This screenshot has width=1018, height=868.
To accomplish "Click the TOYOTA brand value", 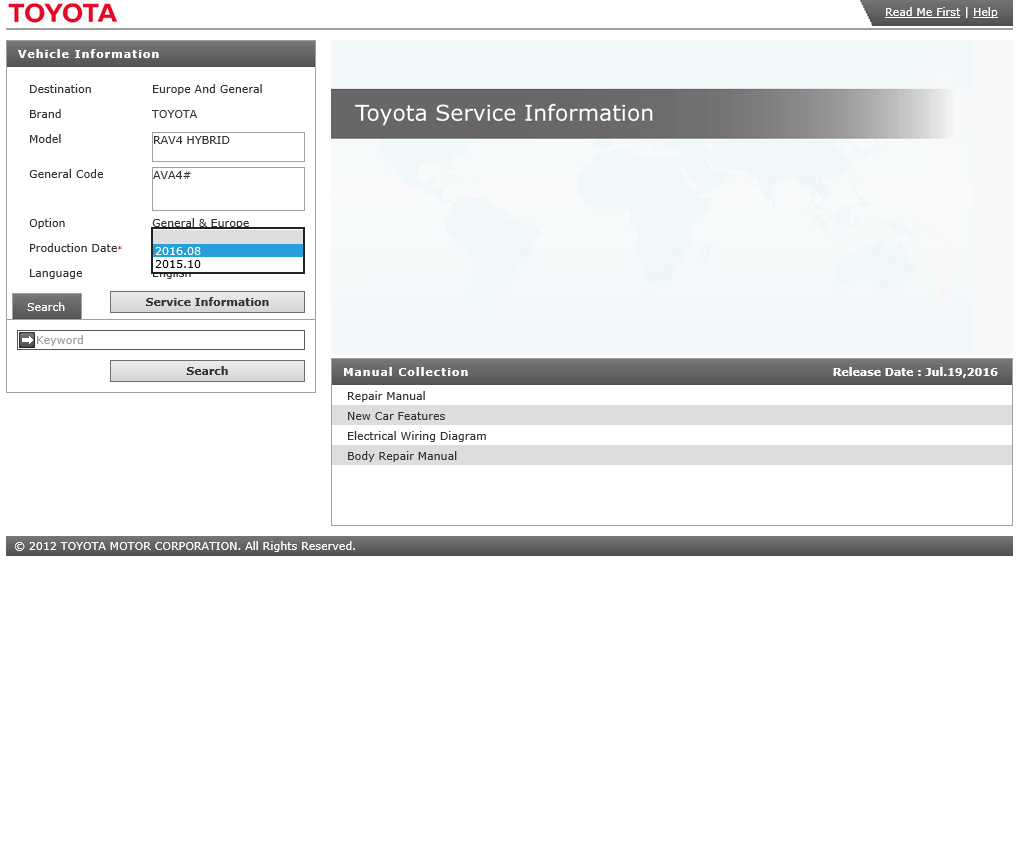I will 175,114.
